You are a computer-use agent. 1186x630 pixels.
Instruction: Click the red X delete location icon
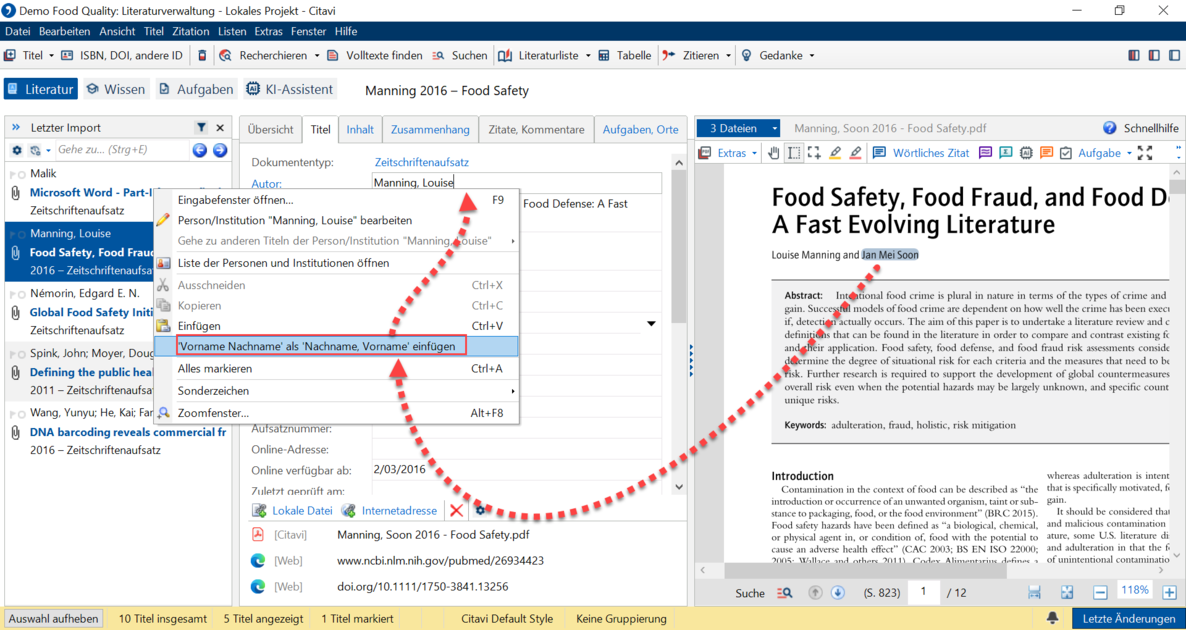[x=457, y=511]
